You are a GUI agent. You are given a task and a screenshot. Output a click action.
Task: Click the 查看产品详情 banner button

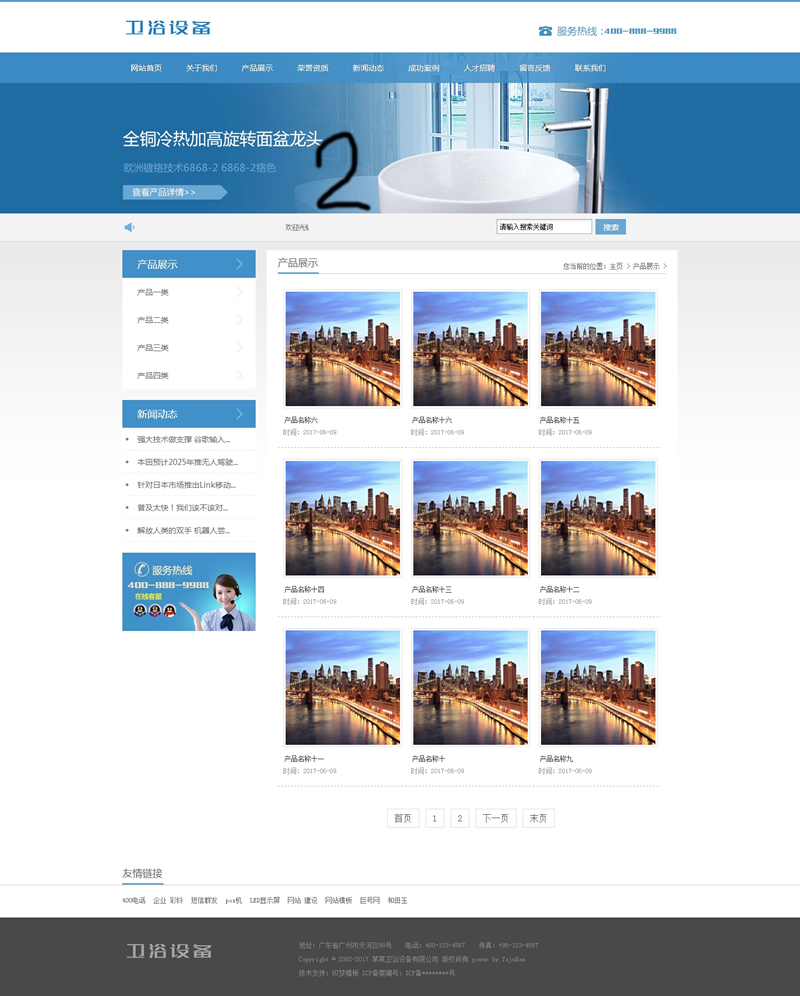coord(170,192)
